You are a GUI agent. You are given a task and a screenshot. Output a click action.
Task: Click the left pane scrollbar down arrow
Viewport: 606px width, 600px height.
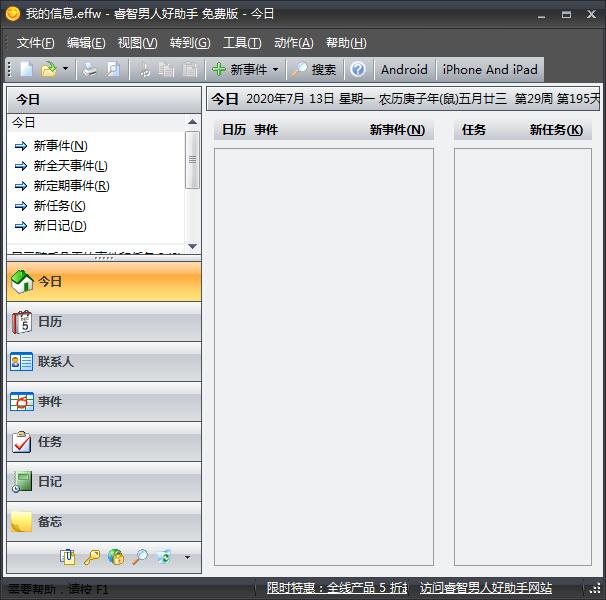[192, 246]
